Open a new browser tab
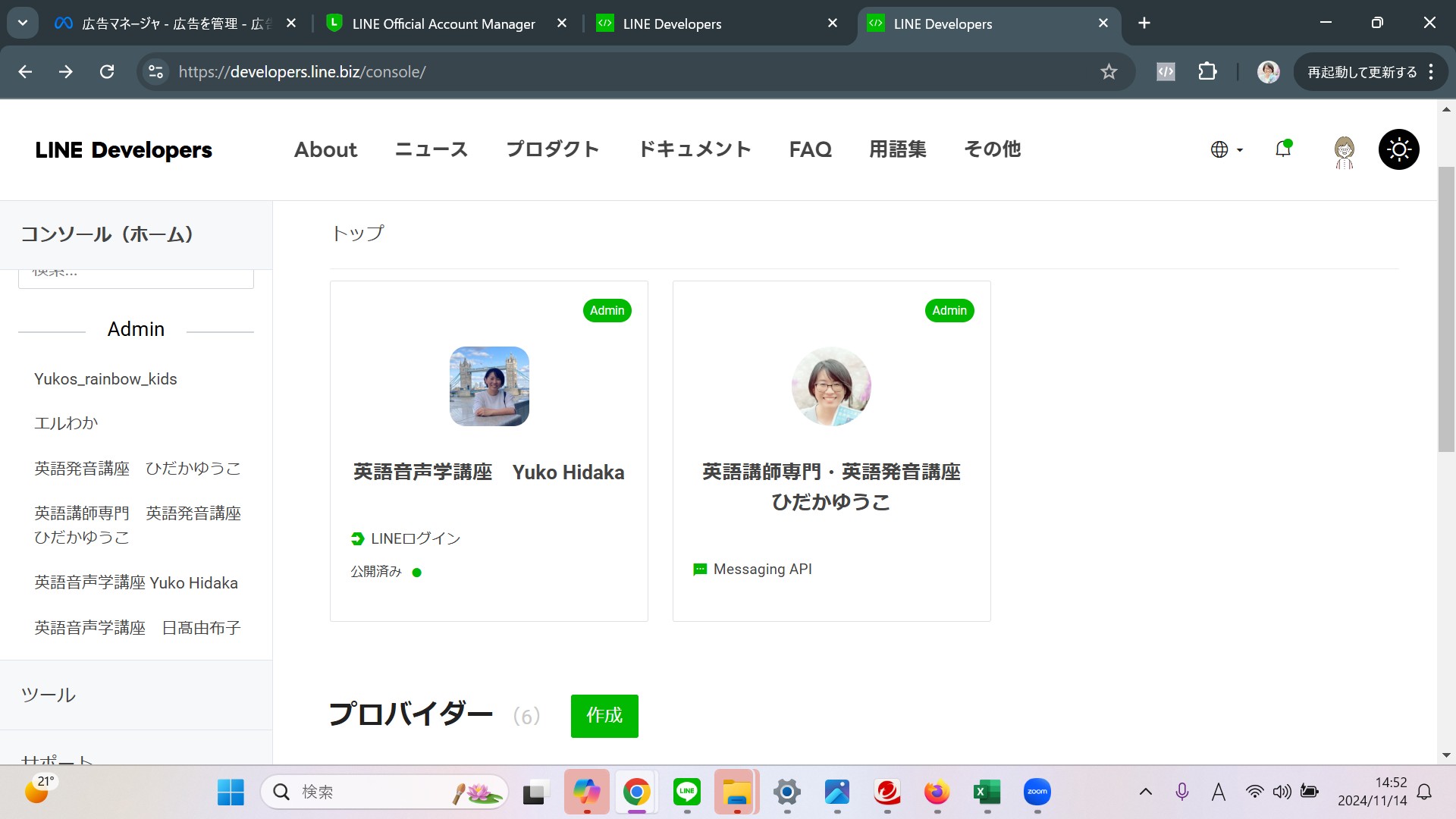This screenshot has width=1456, height=819. [x=1144, y=23]
